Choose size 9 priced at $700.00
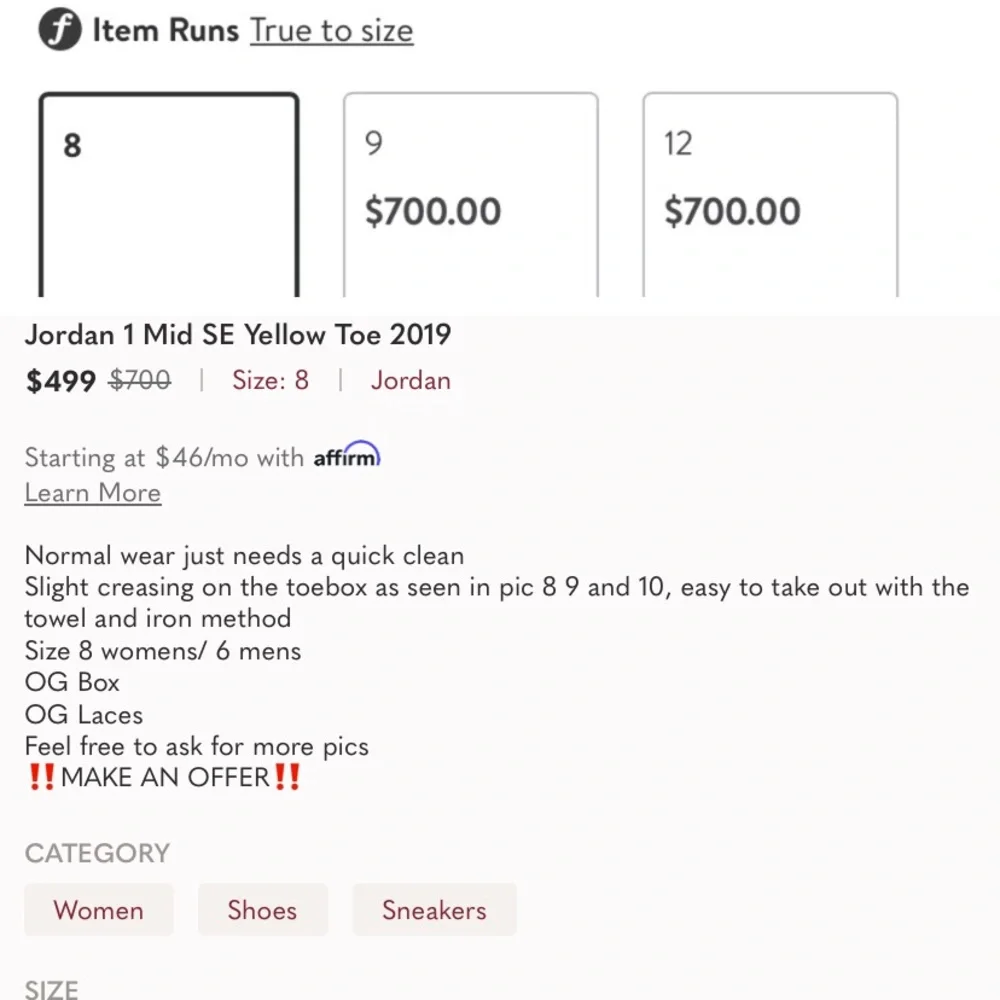1000x1000 pixels. (470, 195)
